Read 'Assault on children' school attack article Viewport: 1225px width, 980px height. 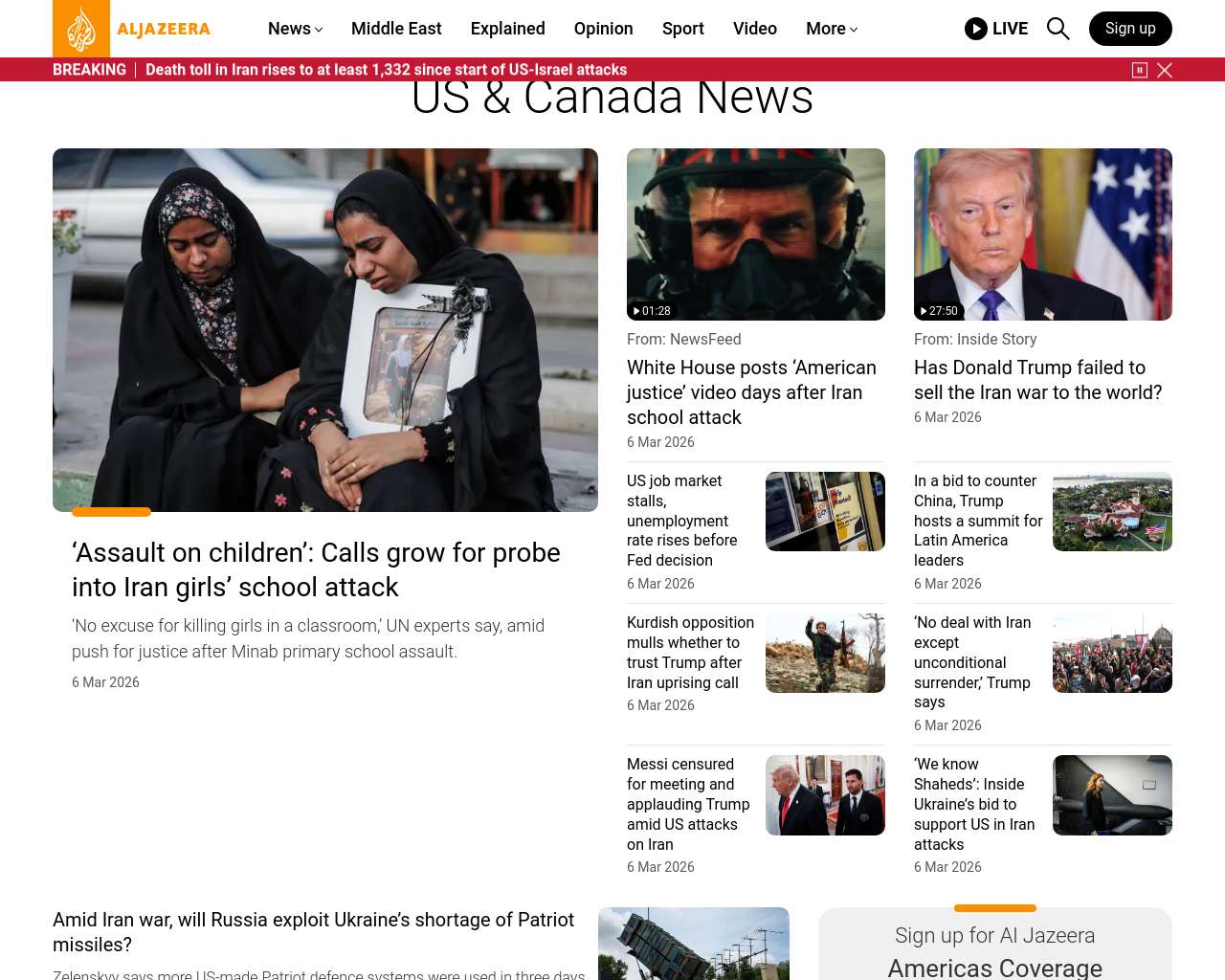[x=316, y=569]
